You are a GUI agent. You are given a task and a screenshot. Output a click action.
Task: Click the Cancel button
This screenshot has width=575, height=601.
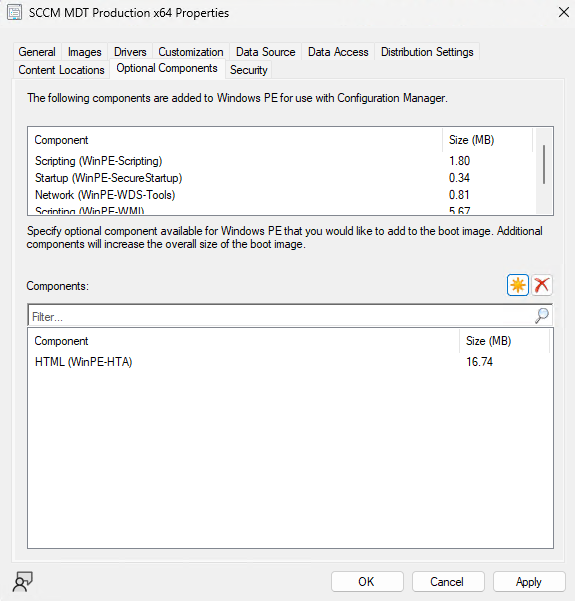coord(448,581)
